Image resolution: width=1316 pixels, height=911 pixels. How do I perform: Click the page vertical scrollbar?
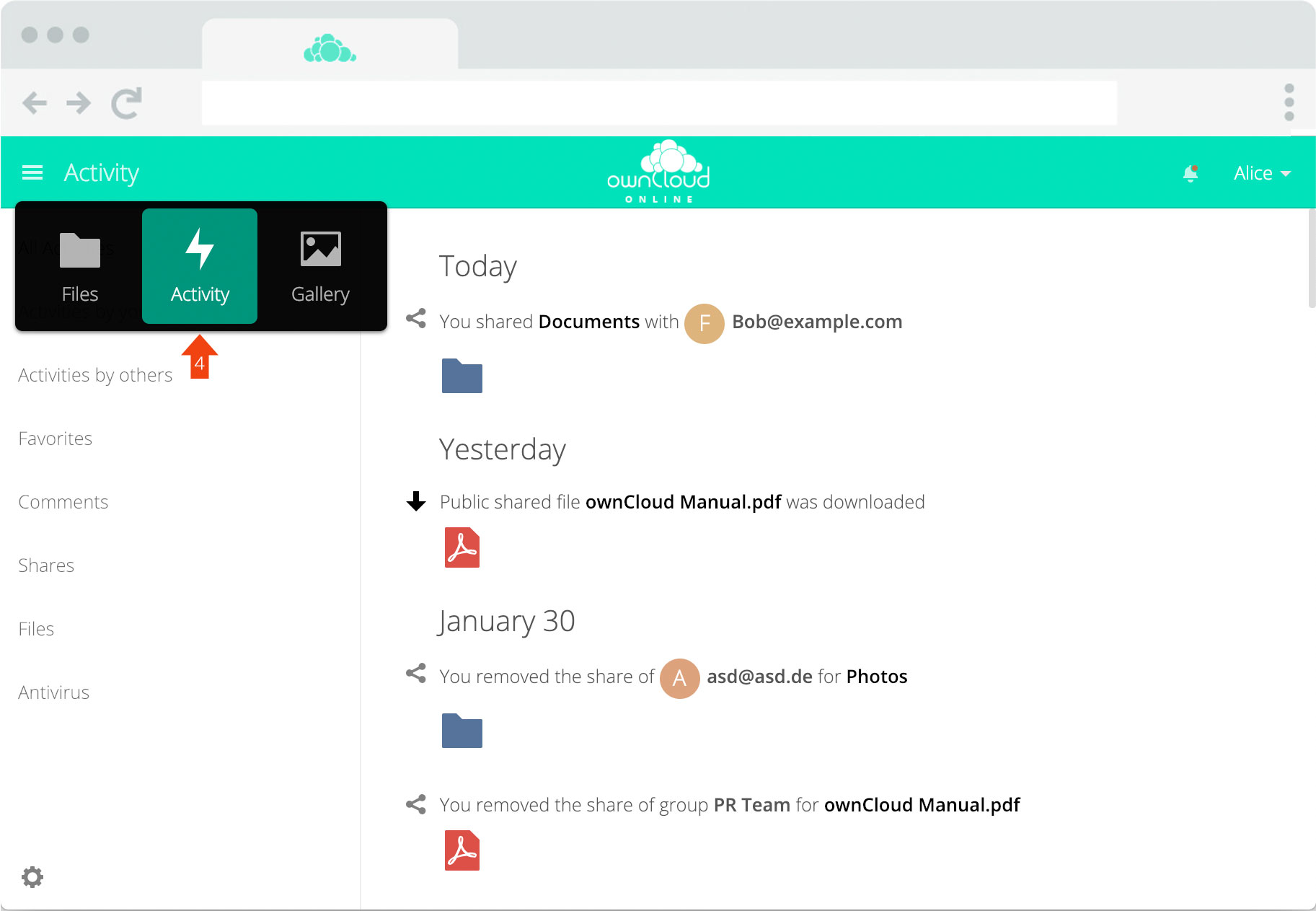1311,260
